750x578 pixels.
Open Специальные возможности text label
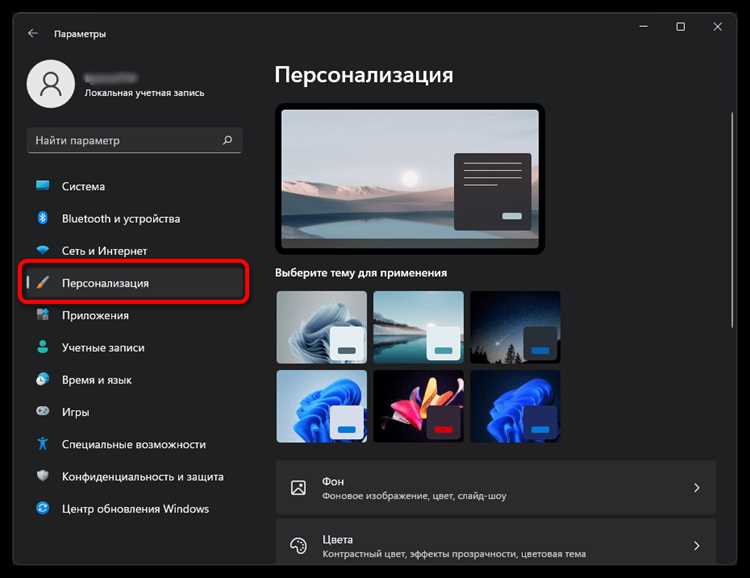coord(133,445)
